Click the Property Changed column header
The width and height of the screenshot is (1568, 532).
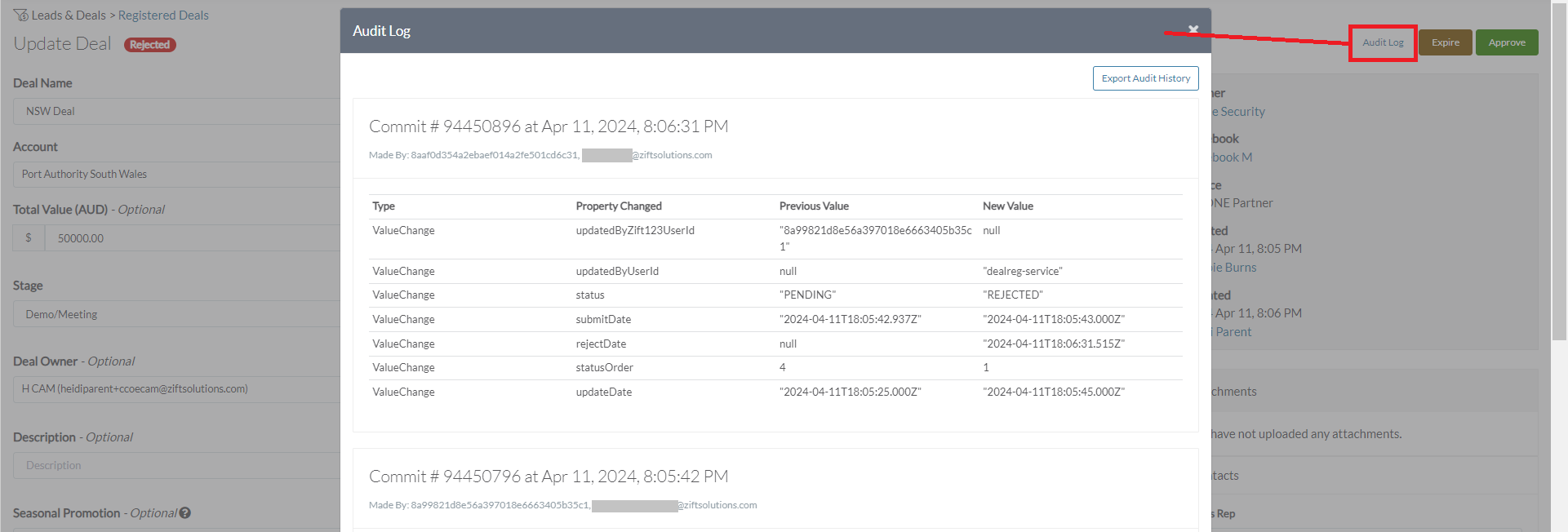click(x=619, y=206)
